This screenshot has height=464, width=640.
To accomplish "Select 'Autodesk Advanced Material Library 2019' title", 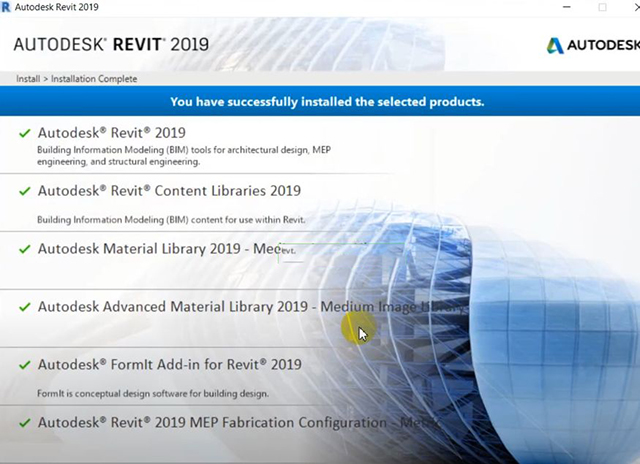I will 252,306.
